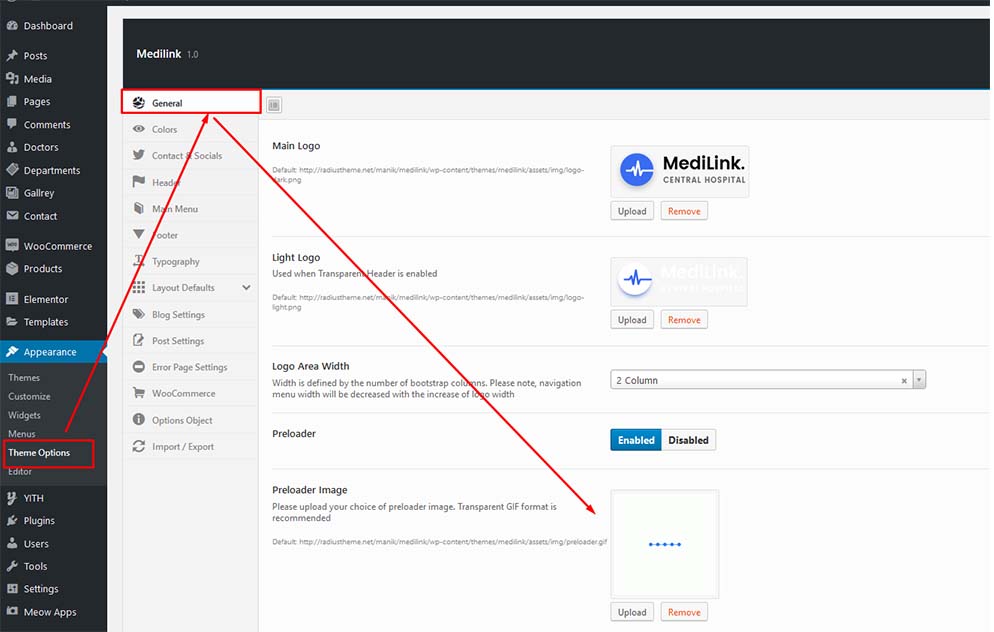Open Customize under Appearance
The image size is (994, 632).
(29, 396)
